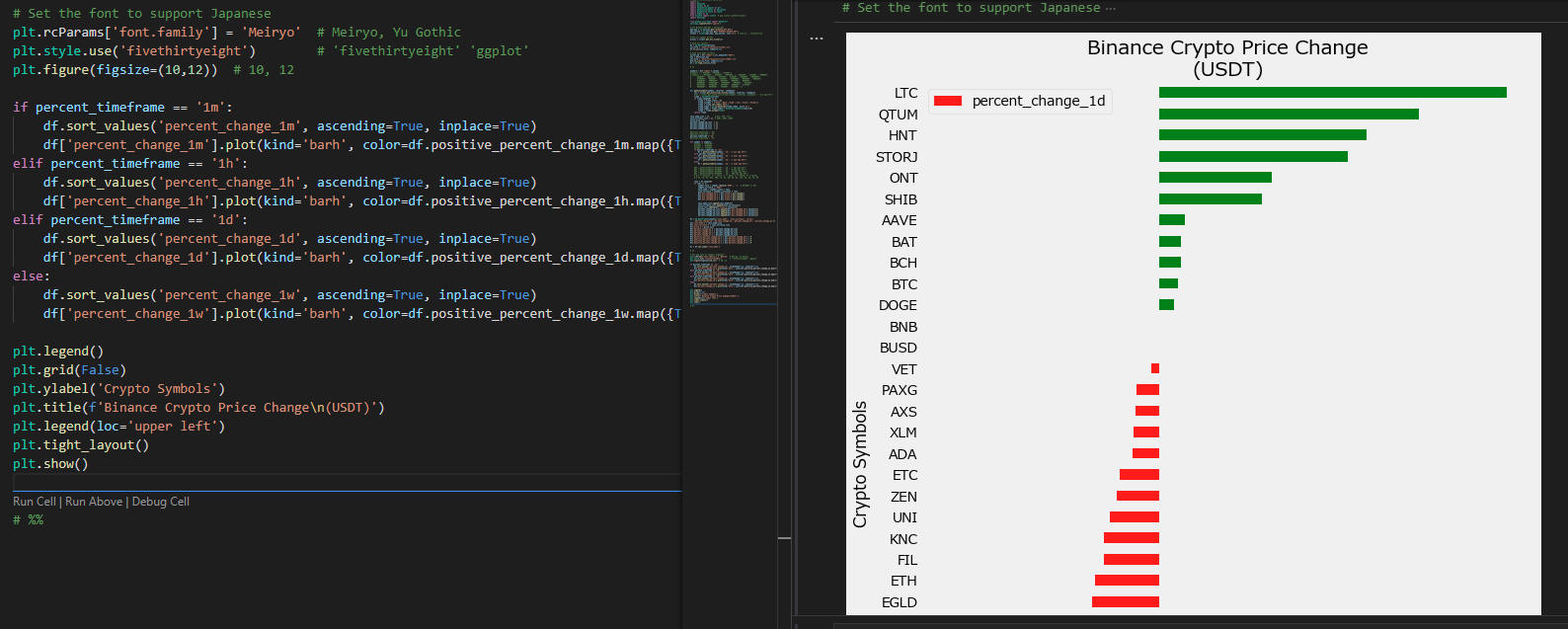Click the df.sort_values('percent_change_1d') line

coord(290,239)
